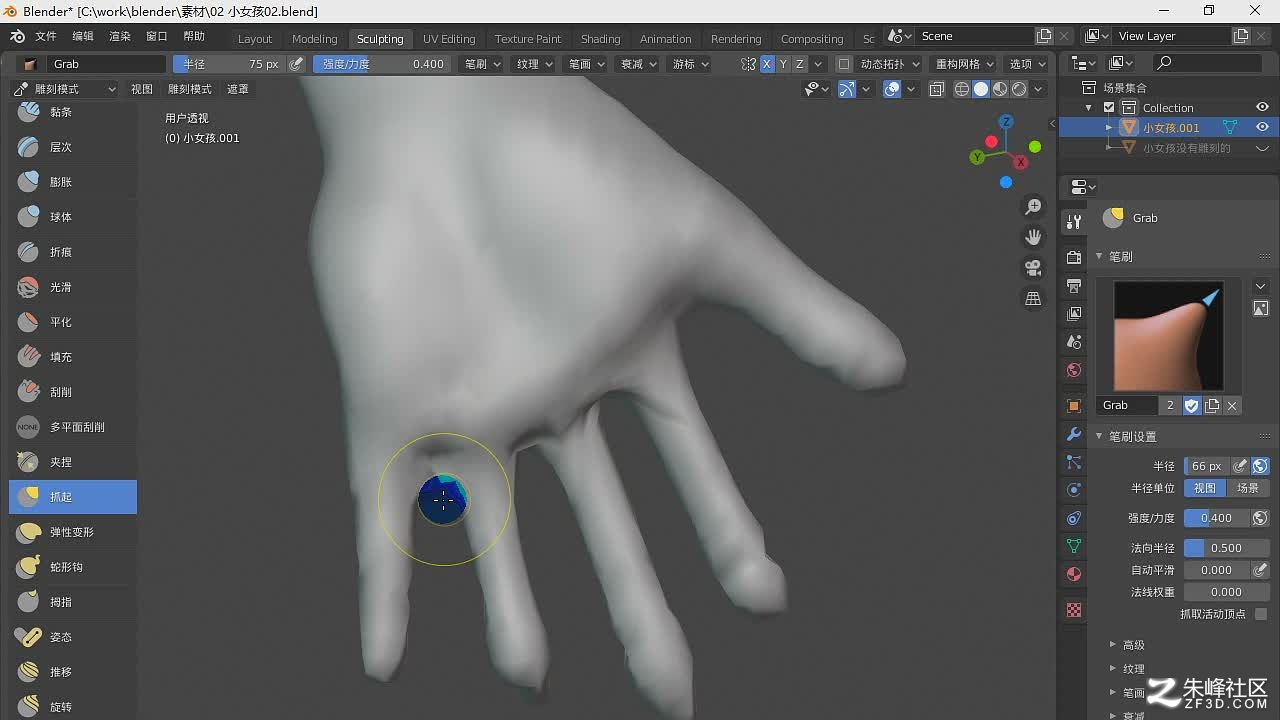
Task: Toggle X-ray display button in header
Action: pos(936,89)
